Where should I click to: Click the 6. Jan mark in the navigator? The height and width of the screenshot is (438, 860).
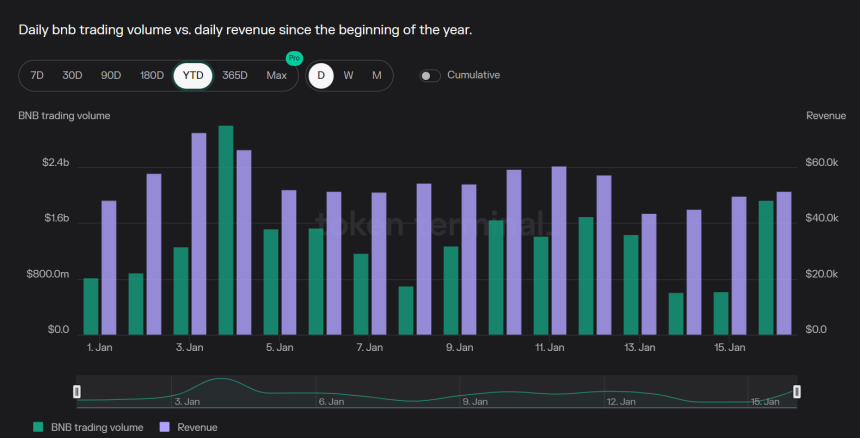[331, 401]
